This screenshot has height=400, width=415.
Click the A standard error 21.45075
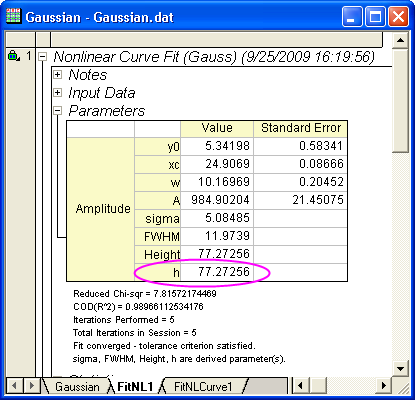pos(301,200)
